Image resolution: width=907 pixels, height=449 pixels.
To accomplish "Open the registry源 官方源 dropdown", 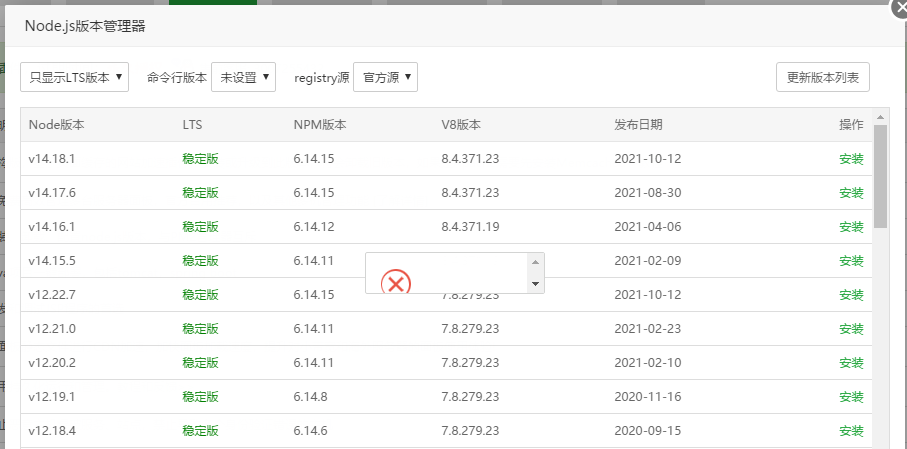I will (x=385, y=77).
